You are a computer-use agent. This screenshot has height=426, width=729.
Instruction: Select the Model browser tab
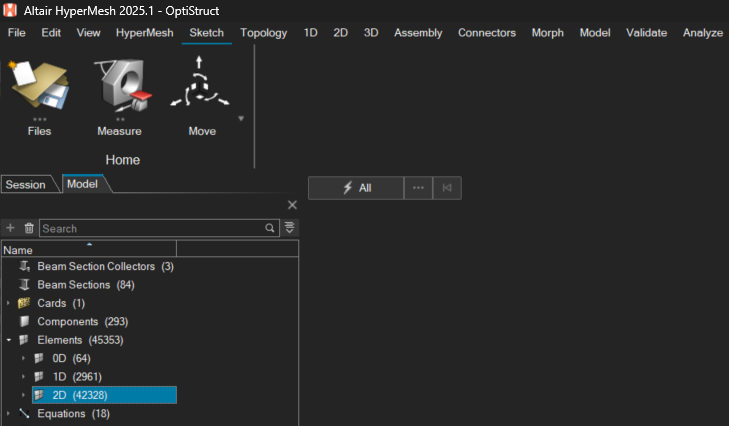click(x=83, y=184)
